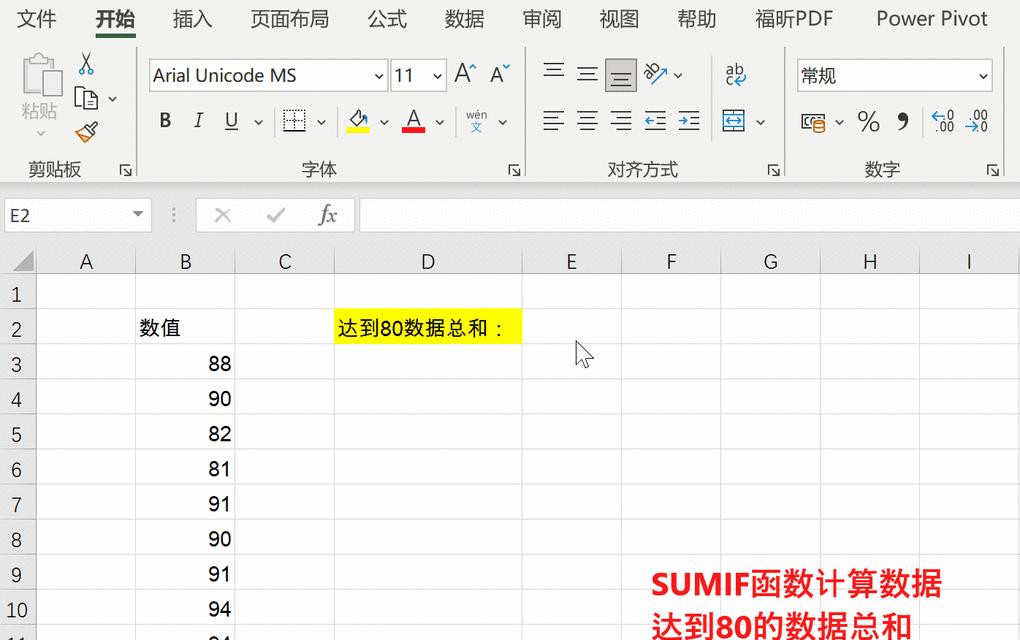Apply red font color
The height and width of the screenshot is (640, 1020).
coord(414,121)
